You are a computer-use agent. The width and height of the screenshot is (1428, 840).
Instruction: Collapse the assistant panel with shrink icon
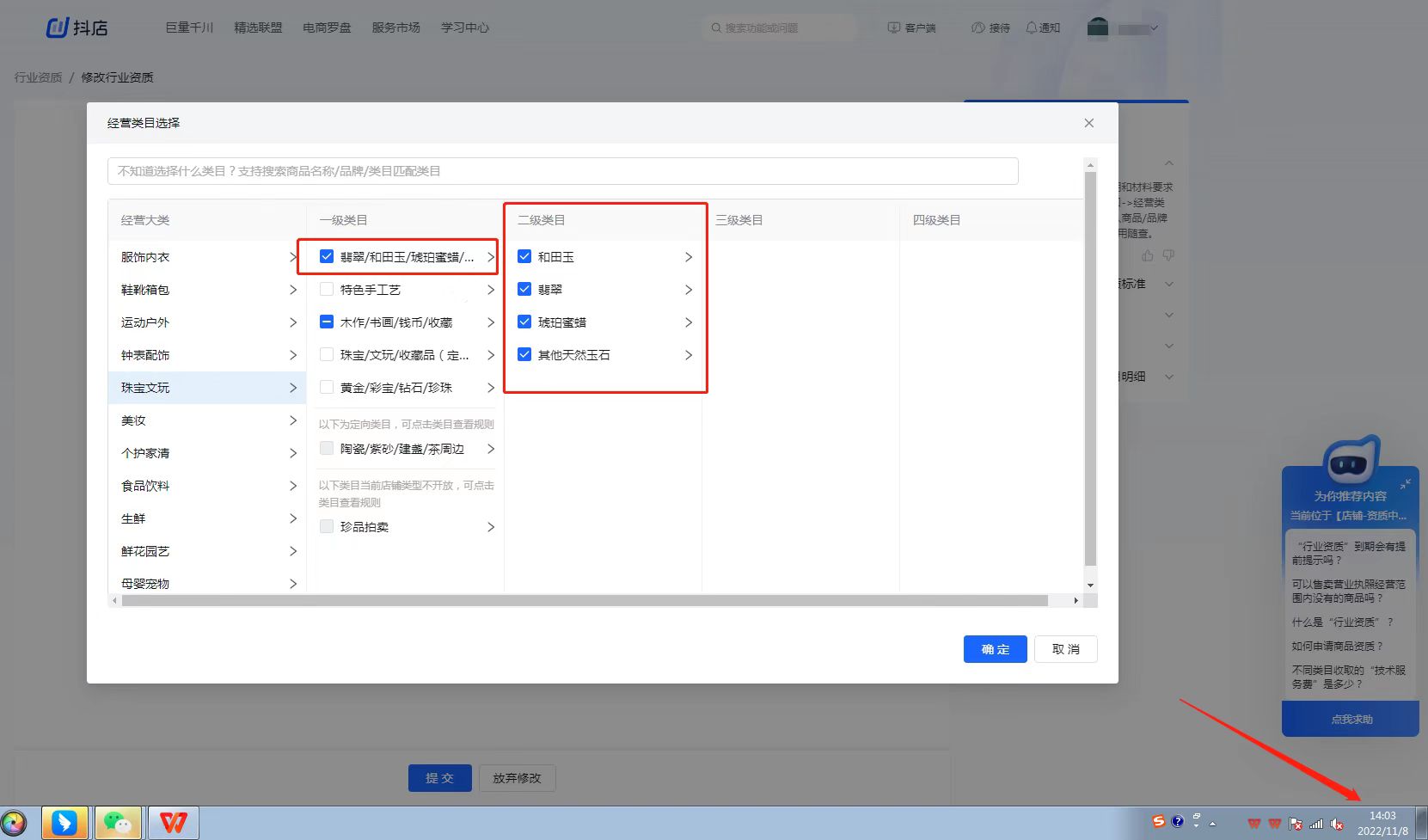[x=1405, y=484]
